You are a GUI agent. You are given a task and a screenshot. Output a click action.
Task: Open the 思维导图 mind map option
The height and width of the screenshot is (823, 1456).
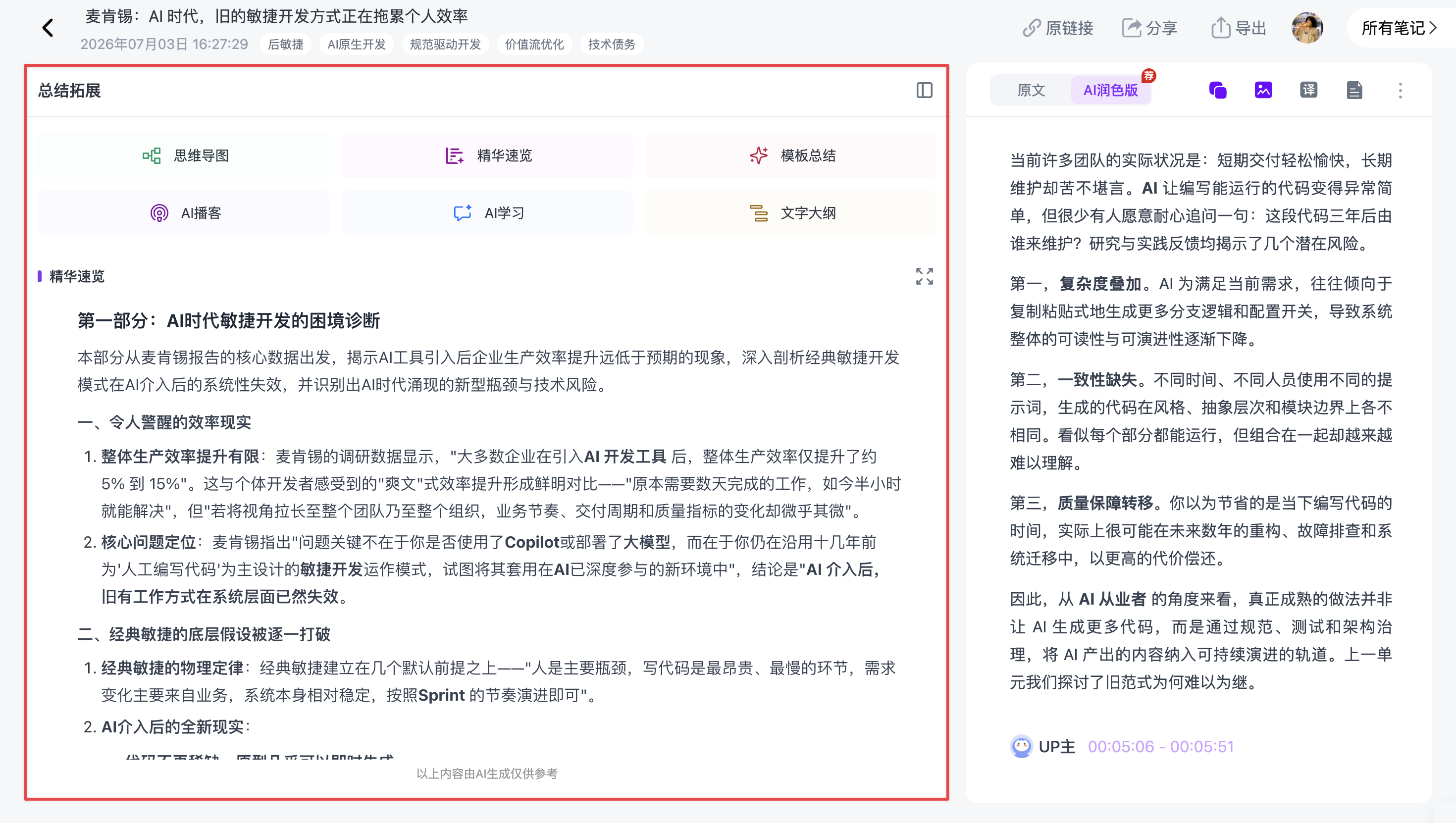tap(184, 155)
